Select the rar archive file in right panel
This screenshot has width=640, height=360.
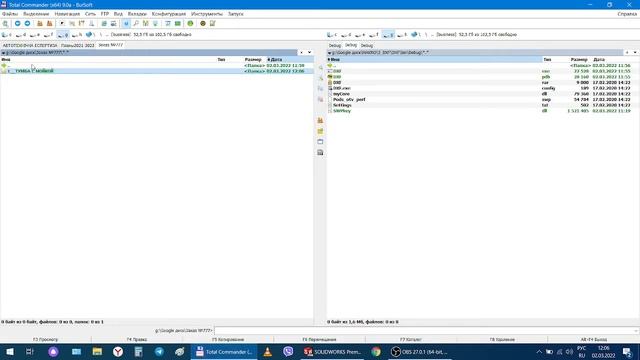pos(483,82)
